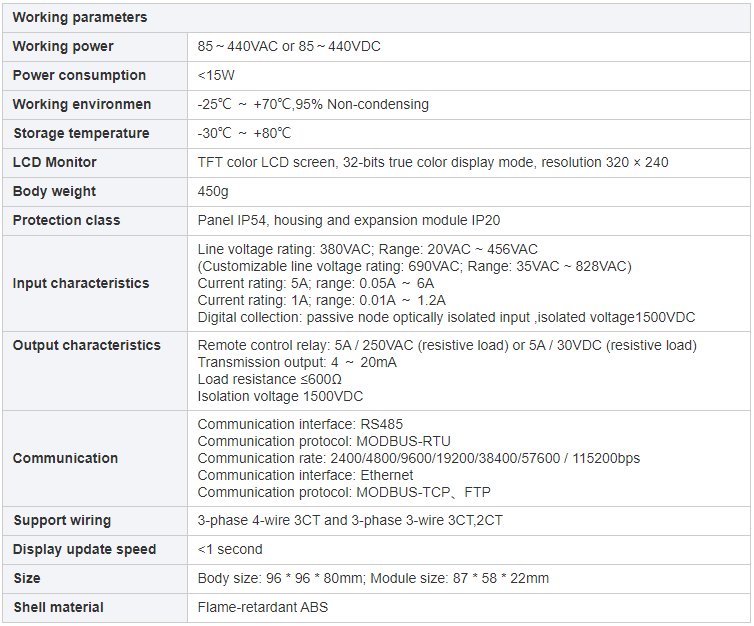
Task: Click the Flame-retardant ABS shell material value
Action: click(263, 607)
